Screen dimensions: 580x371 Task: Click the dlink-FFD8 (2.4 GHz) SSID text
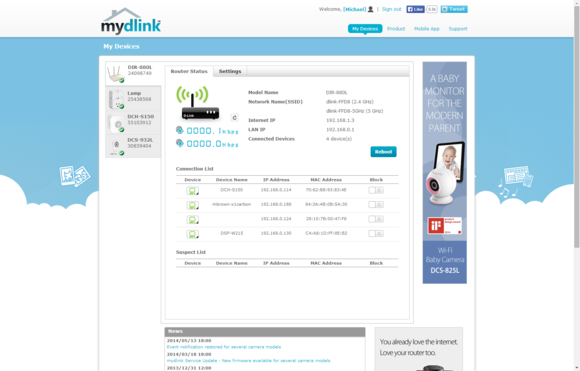[350, 102]
